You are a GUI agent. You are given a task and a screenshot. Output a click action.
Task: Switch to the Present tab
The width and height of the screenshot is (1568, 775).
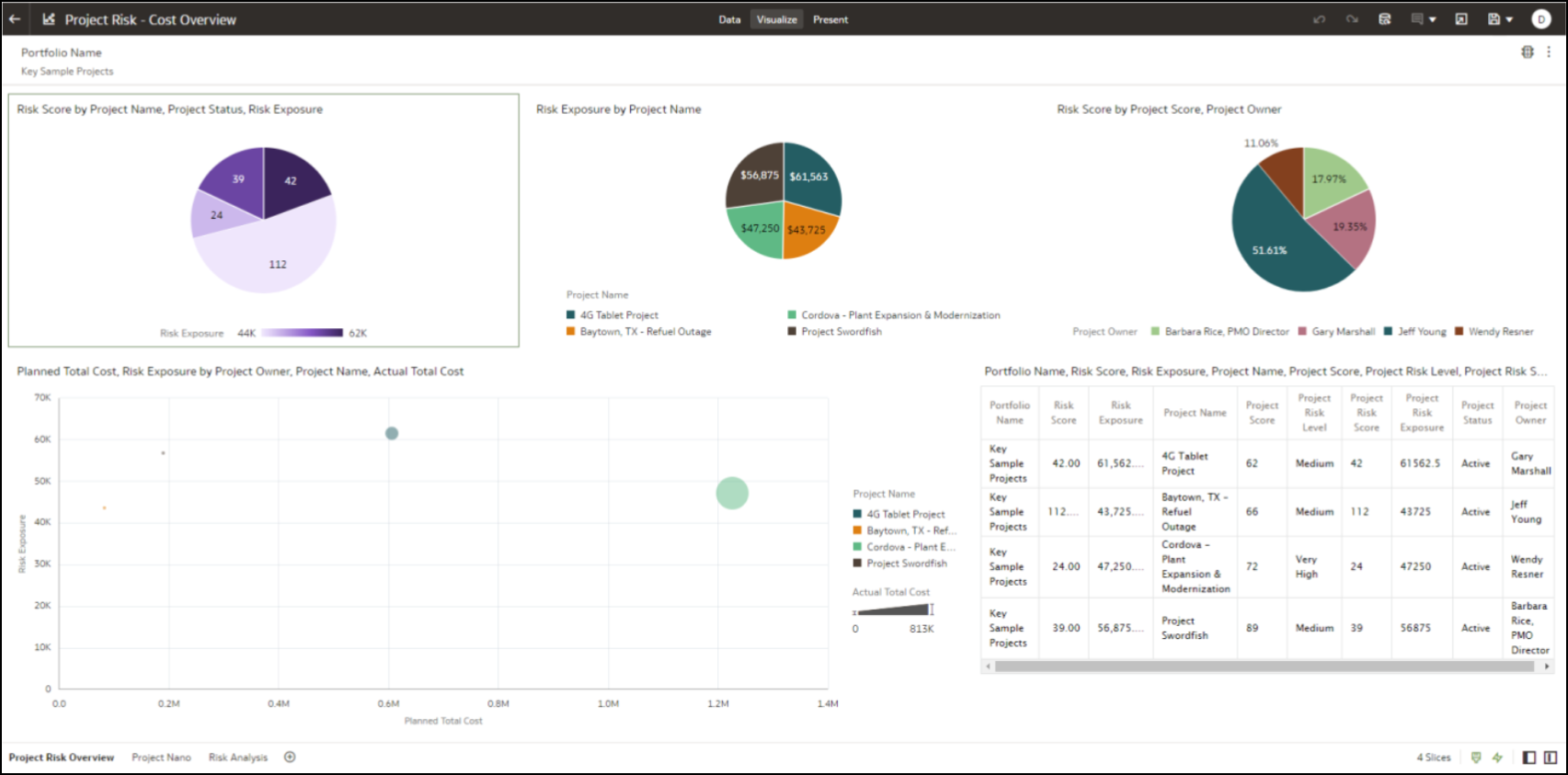(830, 19)
